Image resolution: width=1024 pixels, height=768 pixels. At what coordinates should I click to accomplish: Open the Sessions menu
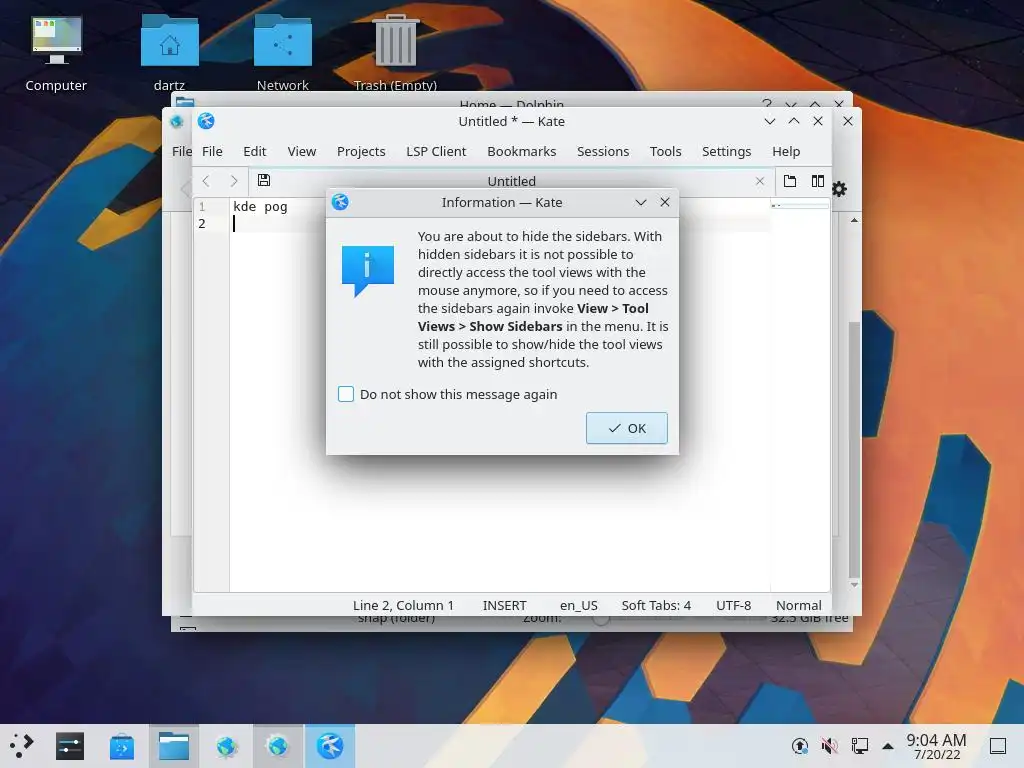pos(603,152)
